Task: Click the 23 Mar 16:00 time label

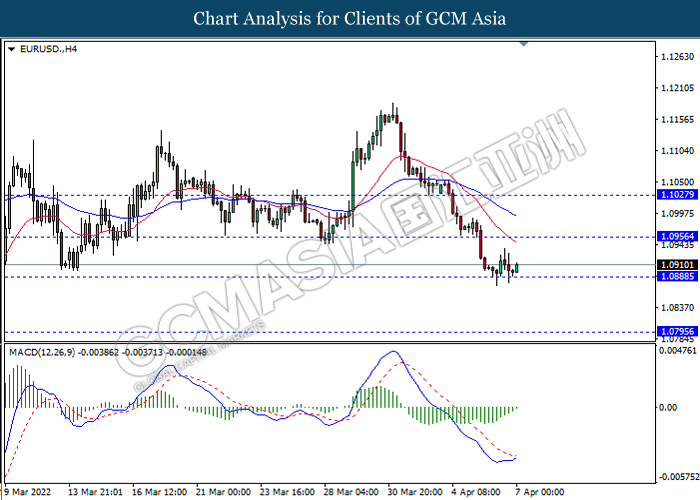Action: tap(287, 492)
